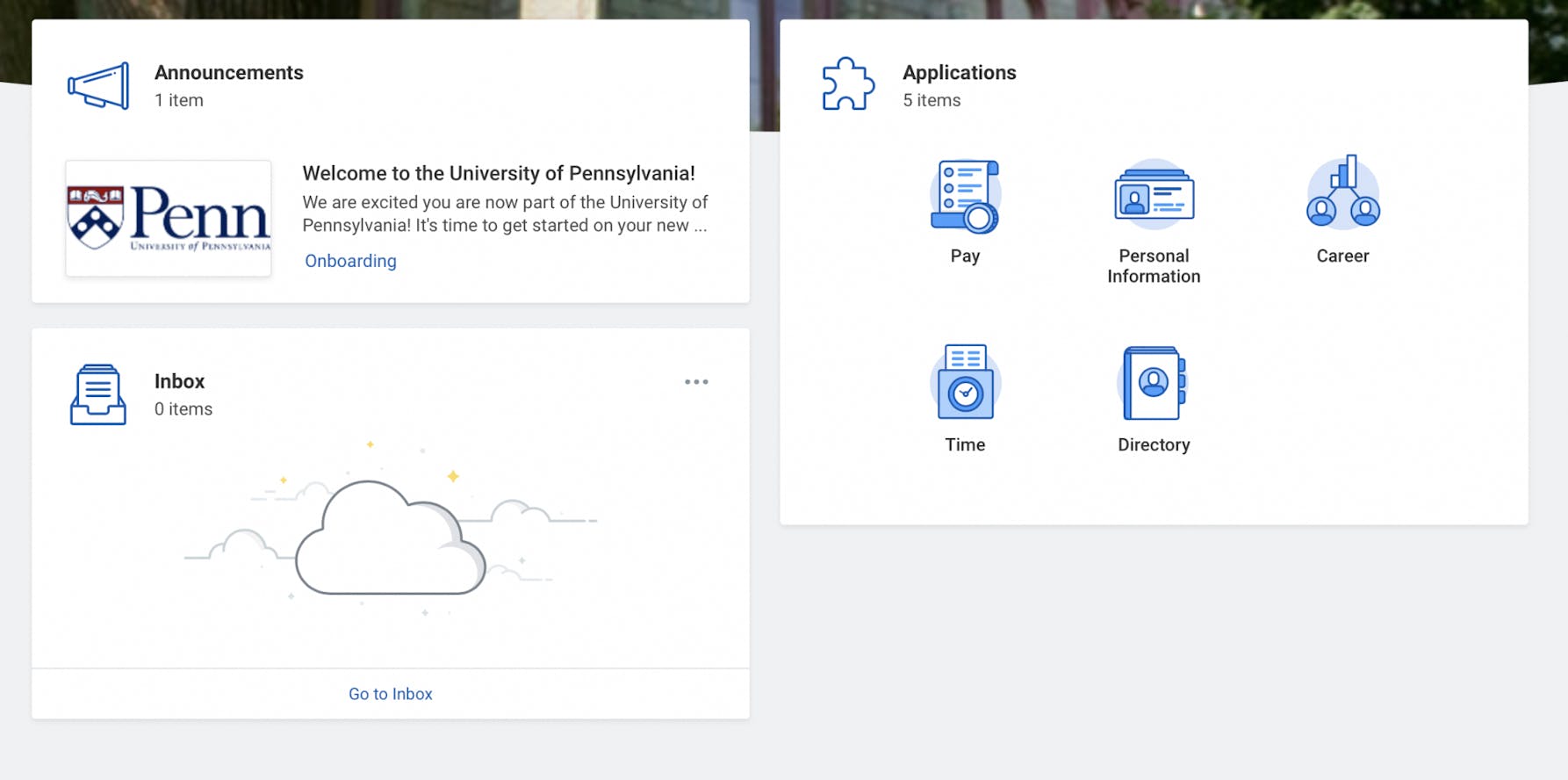Click the announcement preview paragraph text

tap(505, 214)
